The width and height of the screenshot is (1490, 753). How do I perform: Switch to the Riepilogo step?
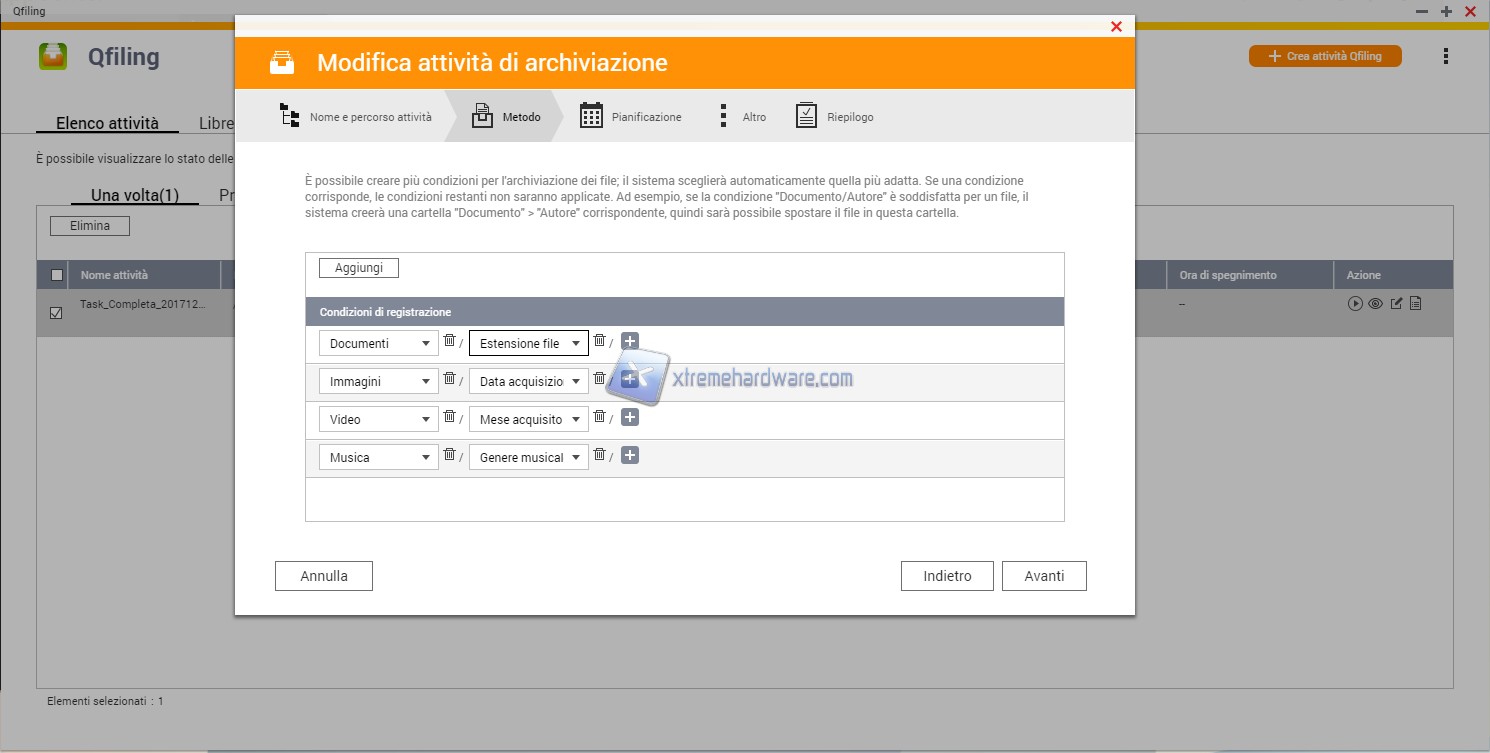coord(835,117)
